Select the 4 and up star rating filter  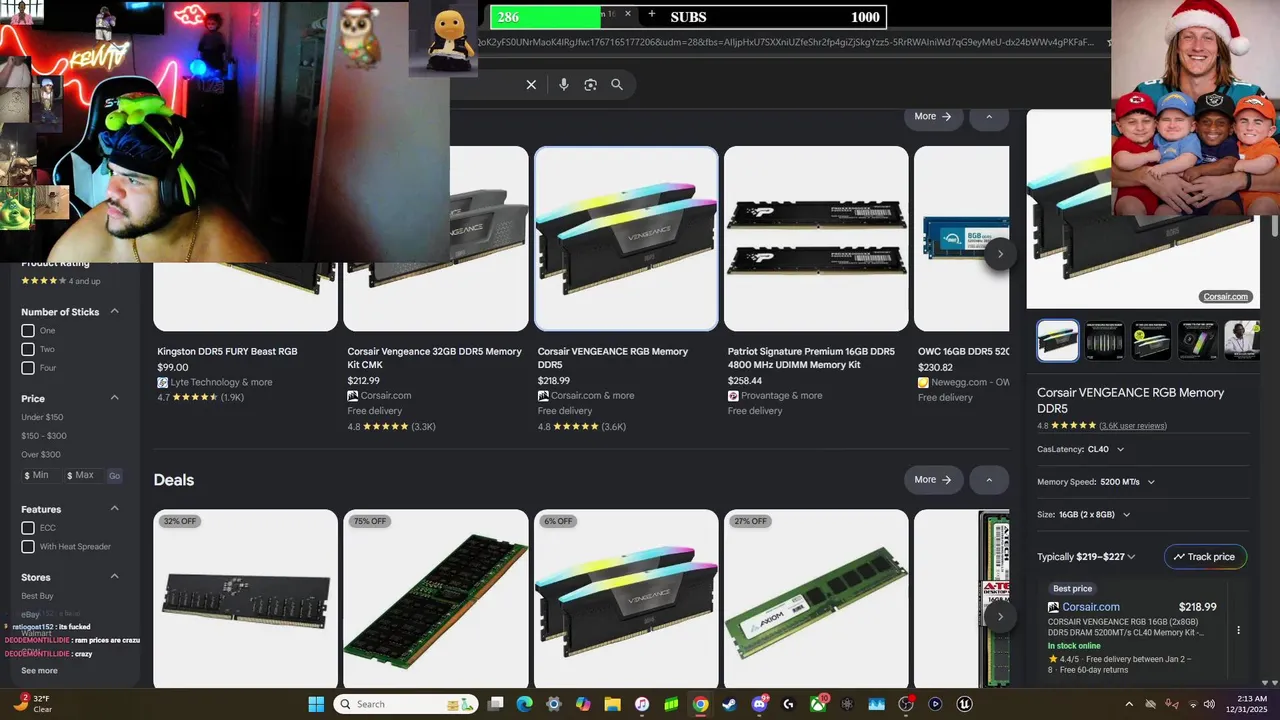pyautogui.click(x=61, y=281)
